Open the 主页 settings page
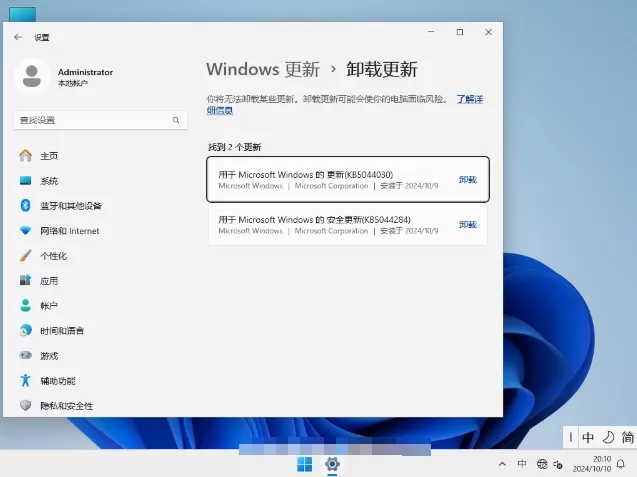The width and height of the screenshot is (637, 477). (x=49, y=156)
